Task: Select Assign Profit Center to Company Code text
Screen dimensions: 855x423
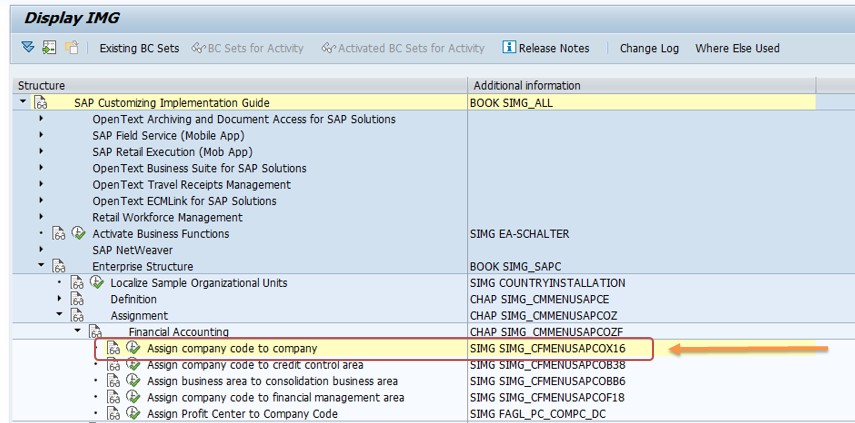Action: [x=242, y=414]
